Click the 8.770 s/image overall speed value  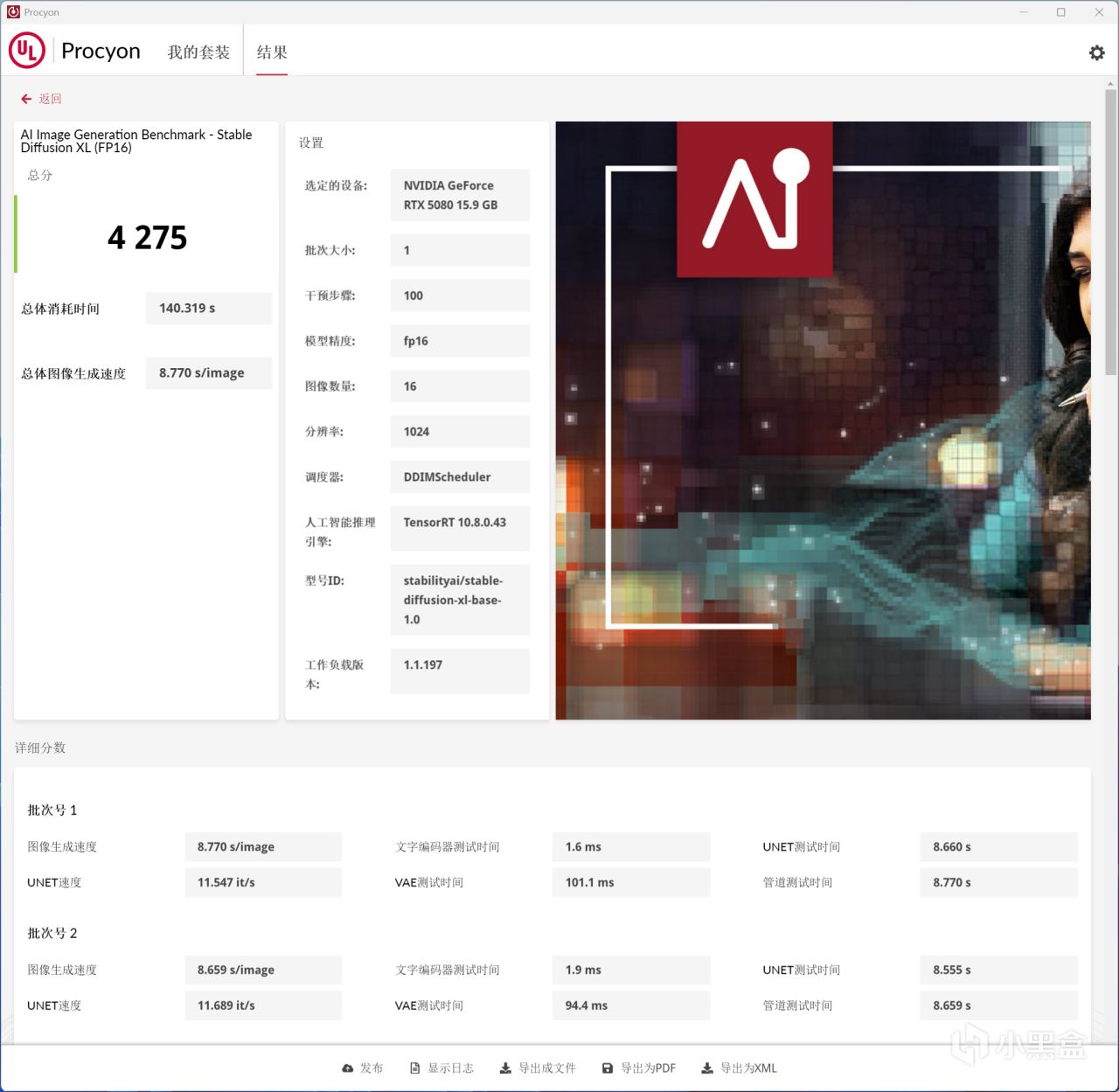pos(209,373)
